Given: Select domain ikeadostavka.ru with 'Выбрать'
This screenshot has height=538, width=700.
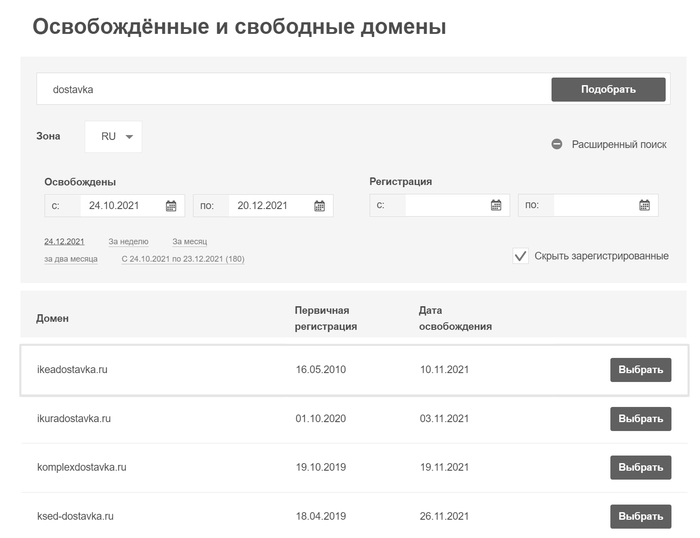Looking at the screenshot, I should [x=640, y=370].
